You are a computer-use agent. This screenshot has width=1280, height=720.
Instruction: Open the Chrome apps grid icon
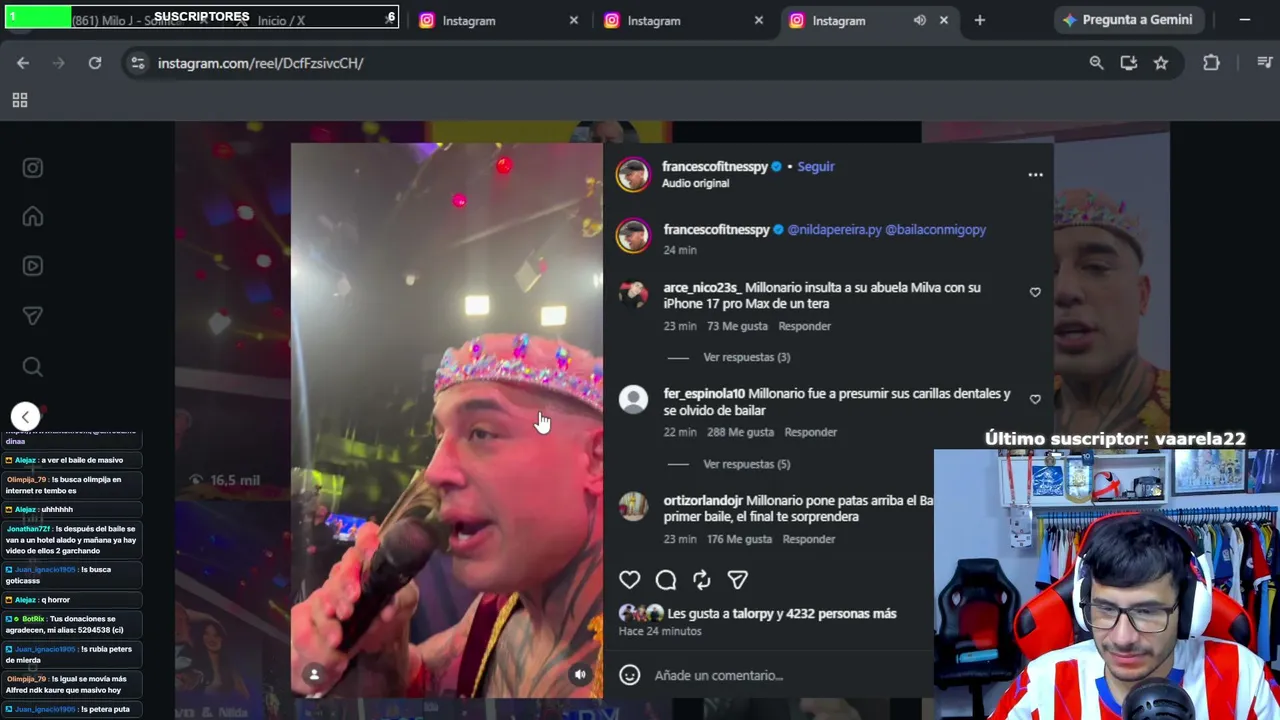[x=20, y=100]
